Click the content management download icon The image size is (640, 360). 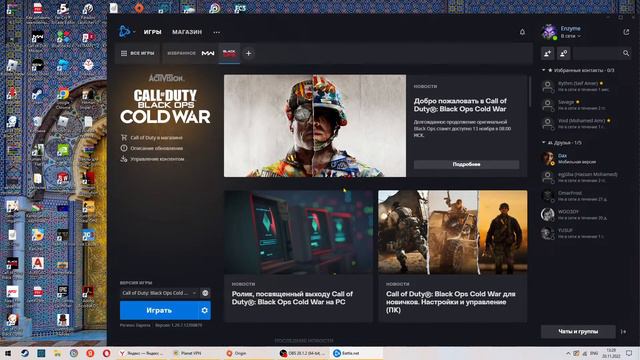(x=124, y=159)
